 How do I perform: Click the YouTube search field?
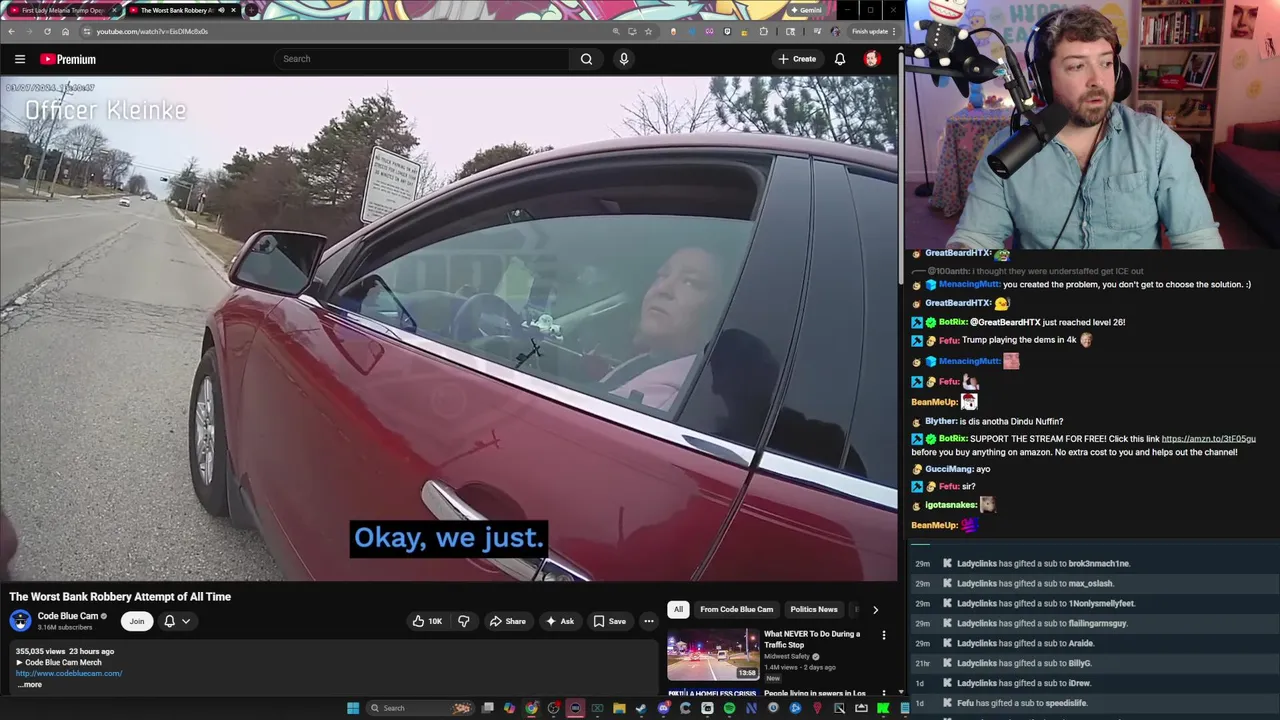point(422,59)
